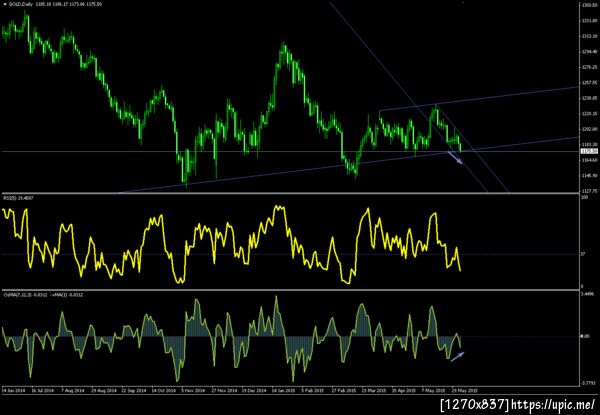This screenshot has height=415, width=600.
Task: Click the 14 Jan 2015 date label
Action: (284, 391)
